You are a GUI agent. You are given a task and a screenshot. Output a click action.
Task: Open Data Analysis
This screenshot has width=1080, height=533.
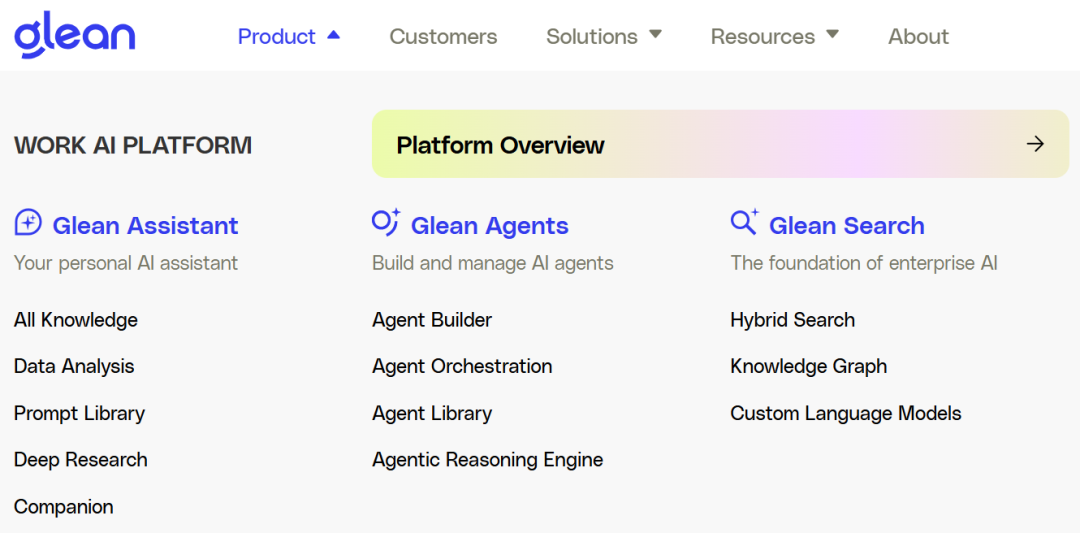click(x=74, y=366)
